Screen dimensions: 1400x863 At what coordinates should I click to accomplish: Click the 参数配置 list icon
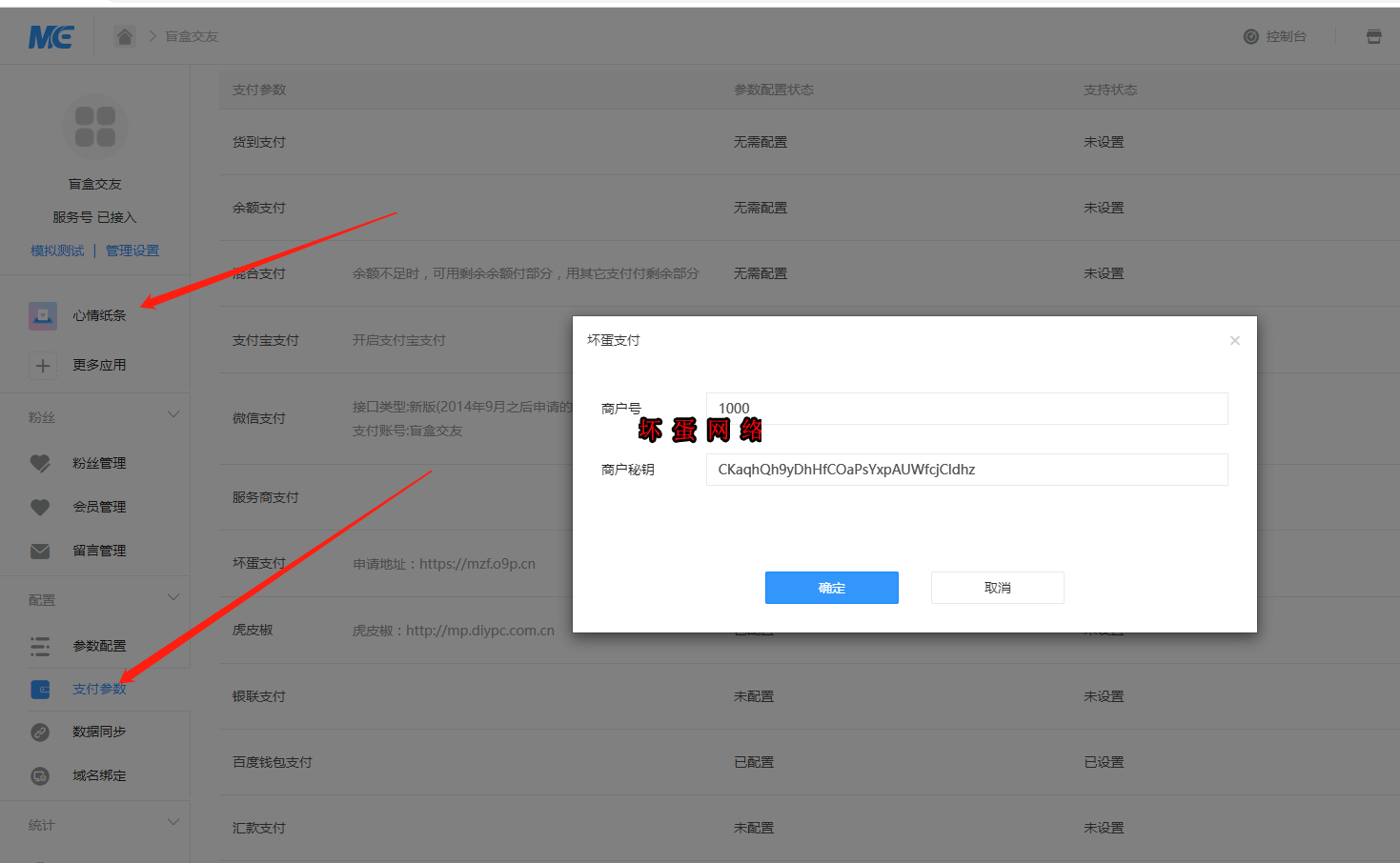(x=40, y=647)
